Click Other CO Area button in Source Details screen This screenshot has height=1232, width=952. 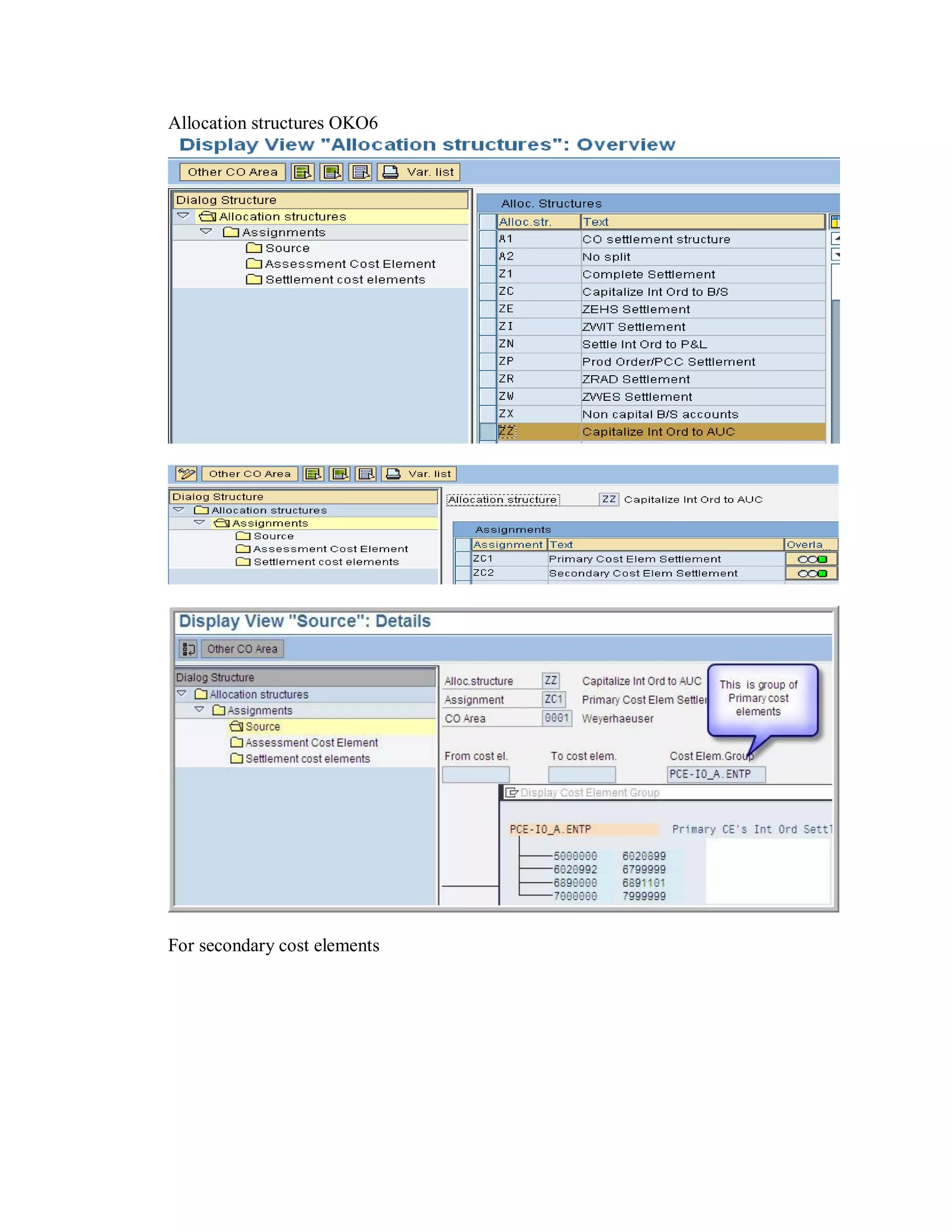243,649
